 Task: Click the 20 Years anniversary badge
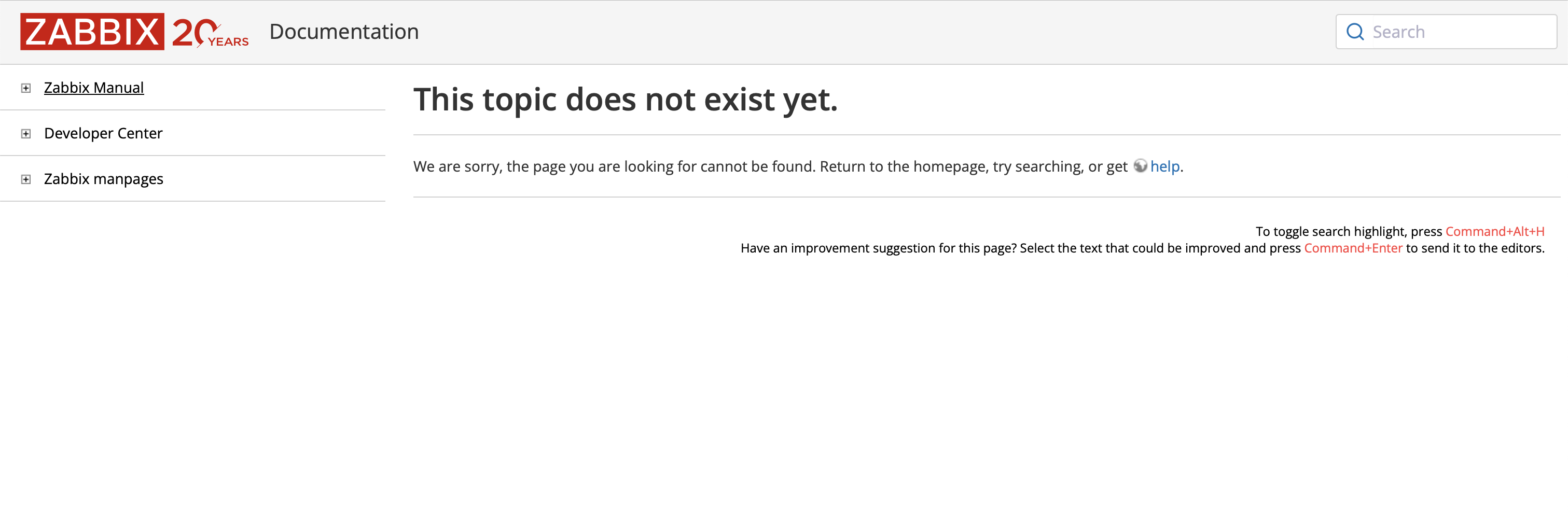pos(210,32)
